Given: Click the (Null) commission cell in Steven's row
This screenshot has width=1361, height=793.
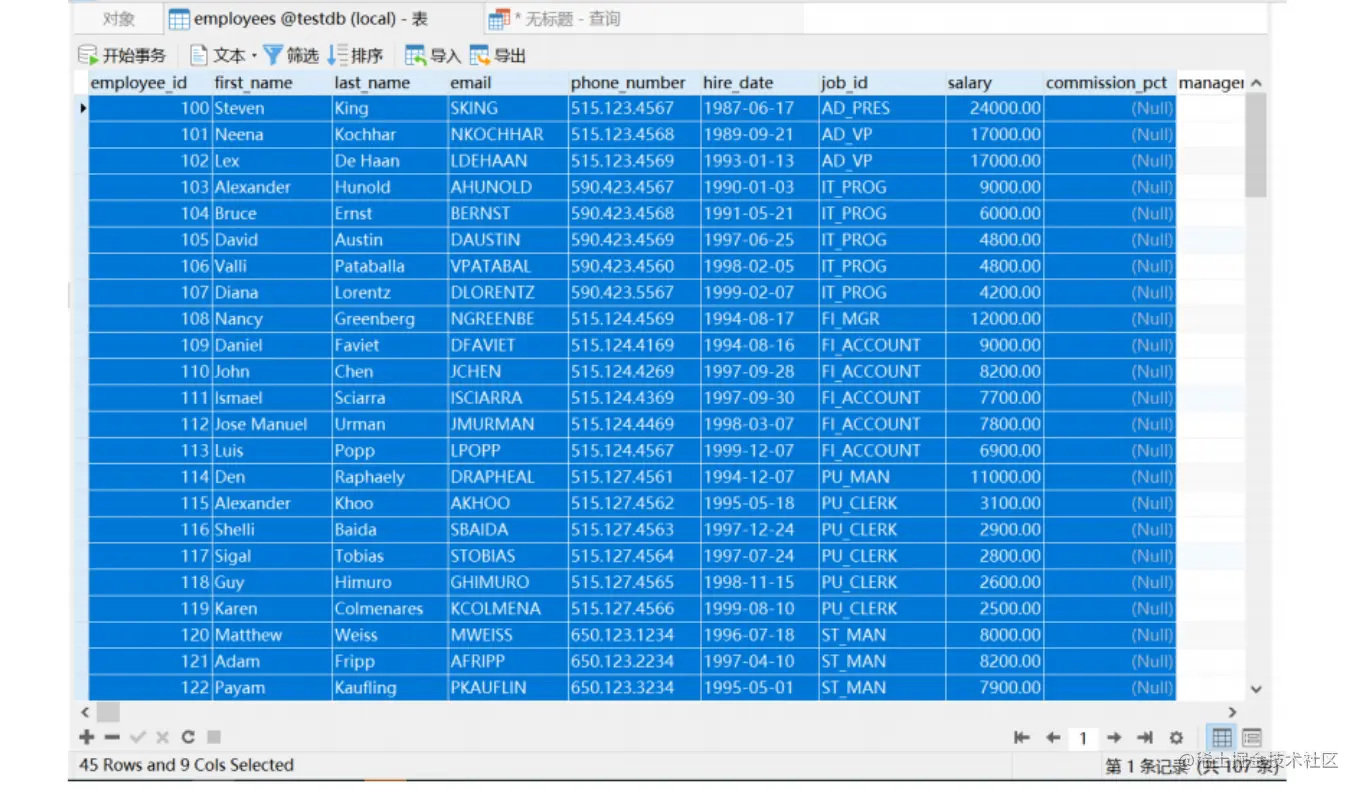Looking at the screenshot, I should coord(1109,108).
